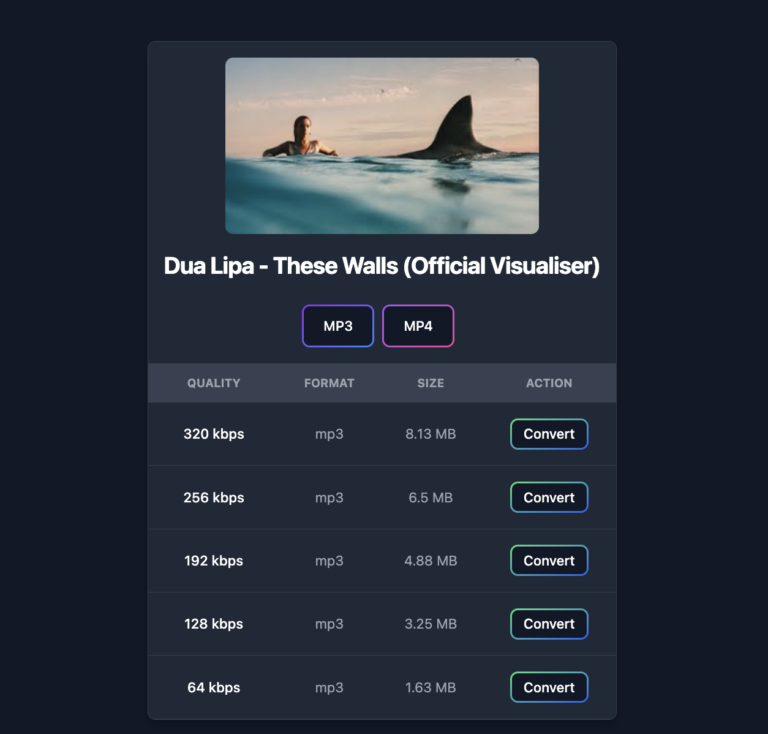768x734 pixels.
Task: Switch to the MP3 tab
Action: [x=338, y=326]
